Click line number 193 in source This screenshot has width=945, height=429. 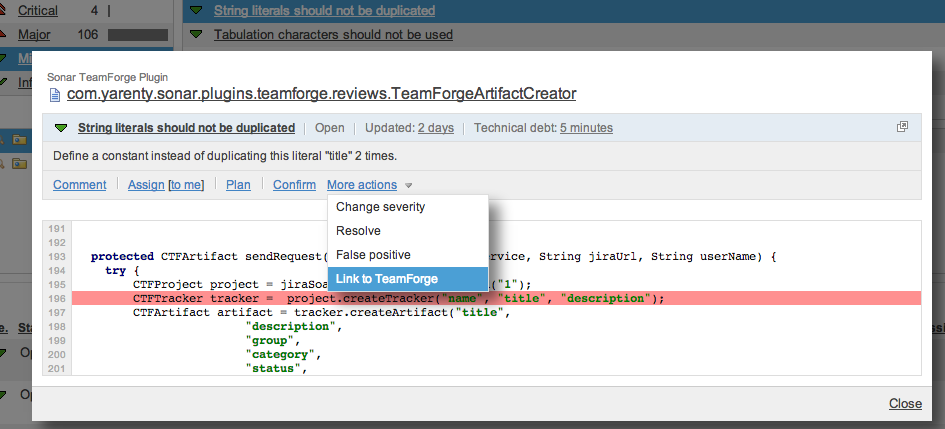click(56, 257)
